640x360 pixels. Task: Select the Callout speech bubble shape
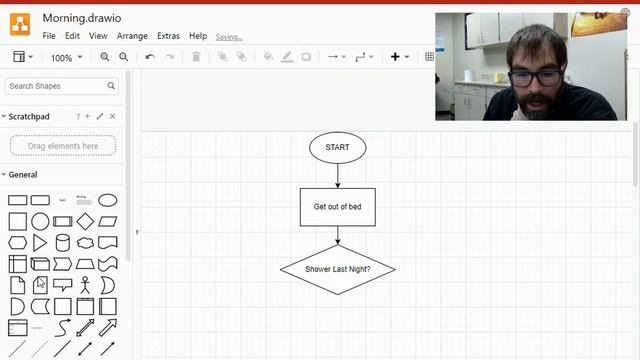click(x=63, y=285)
